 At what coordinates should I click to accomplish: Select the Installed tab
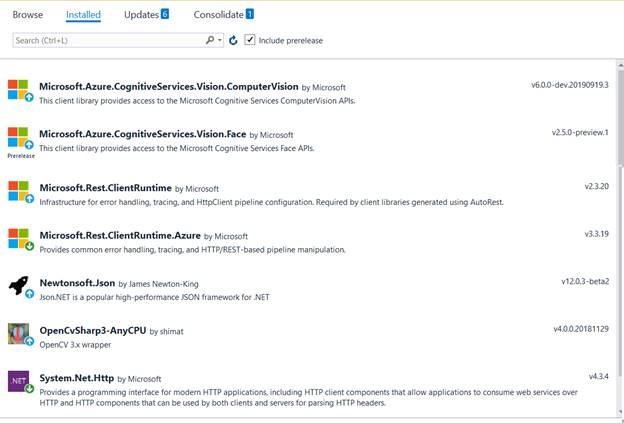83,15
